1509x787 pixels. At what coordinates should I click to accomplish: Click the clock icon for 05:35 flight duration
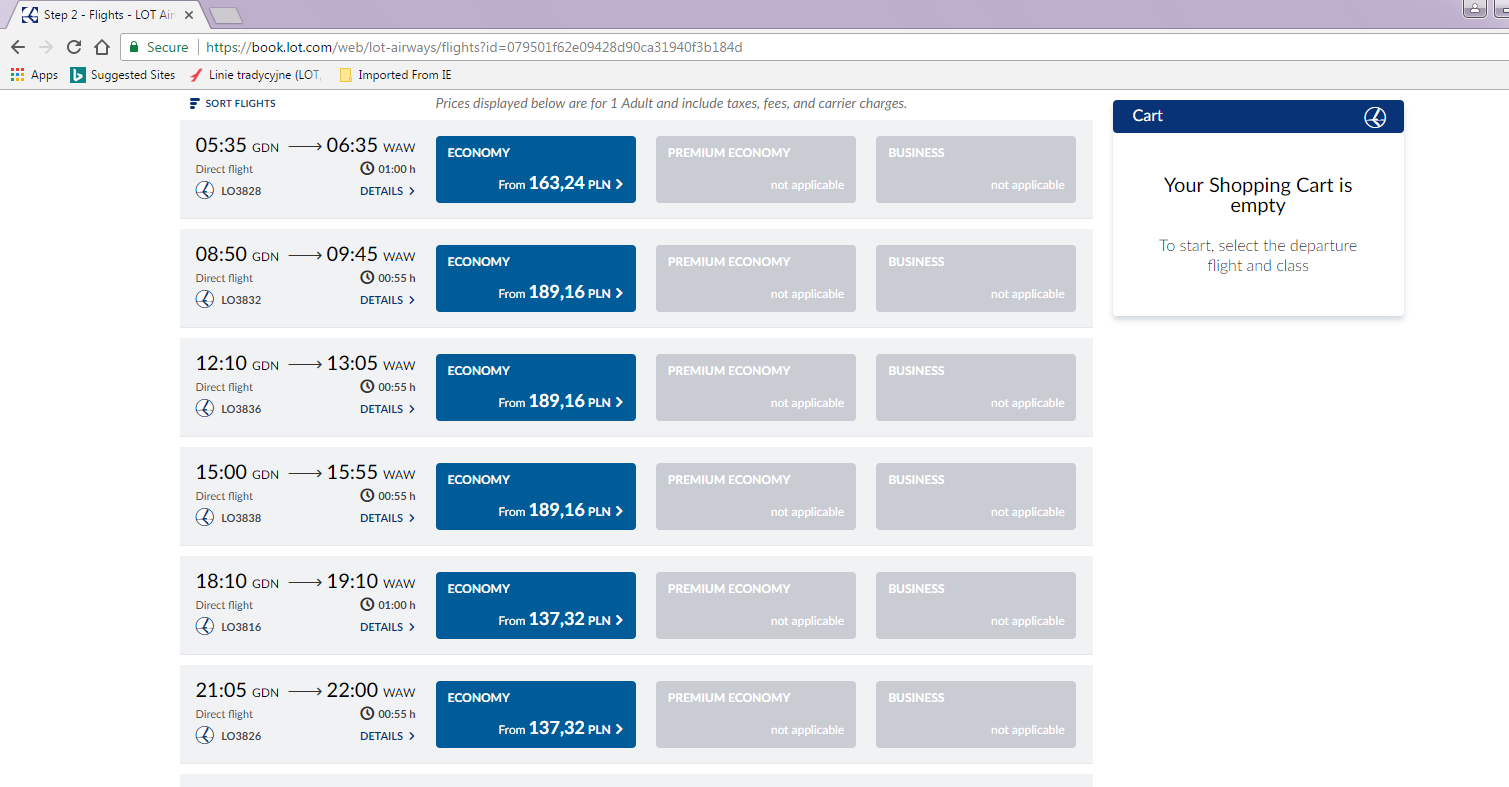point(367,169)
